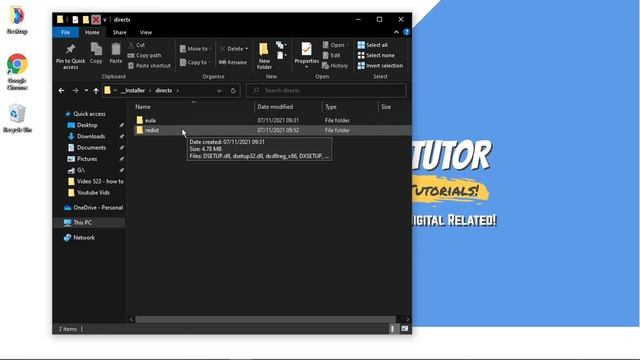
Task: Show file History
Action: tap(335, 65)
